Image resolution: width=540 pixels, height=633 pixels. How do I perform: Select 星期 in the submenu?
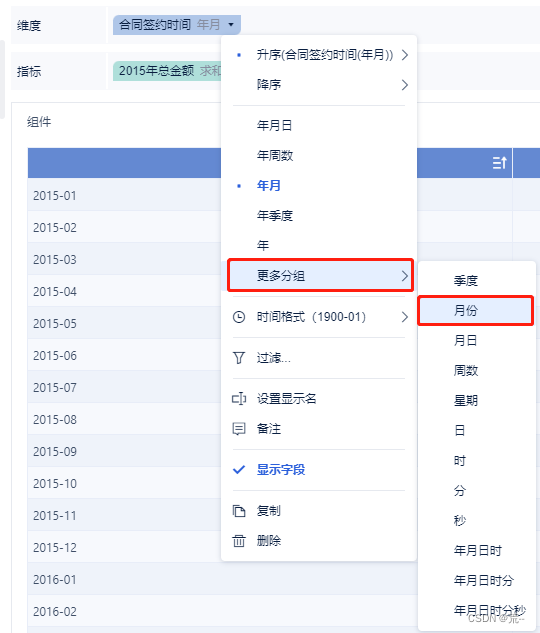476,400
